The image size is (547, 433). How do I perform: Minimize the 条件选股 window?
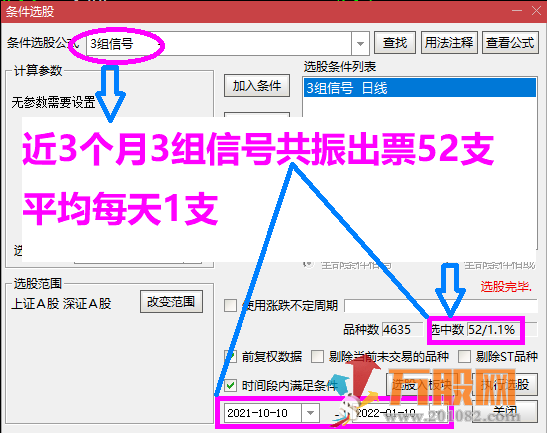(517, 11)
